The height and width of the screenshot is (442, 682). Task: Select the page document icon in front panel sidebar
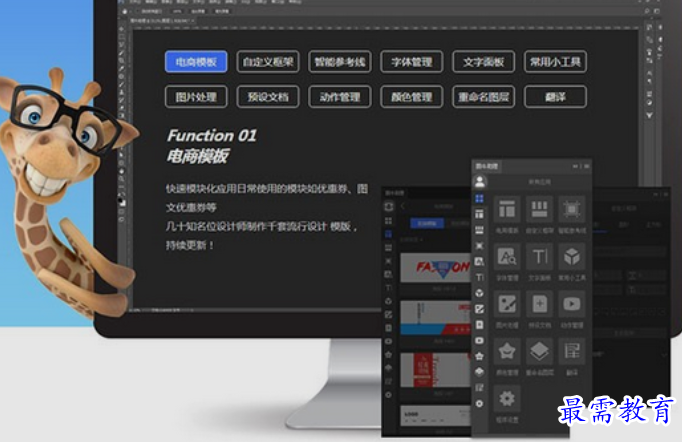click(479, 325)
